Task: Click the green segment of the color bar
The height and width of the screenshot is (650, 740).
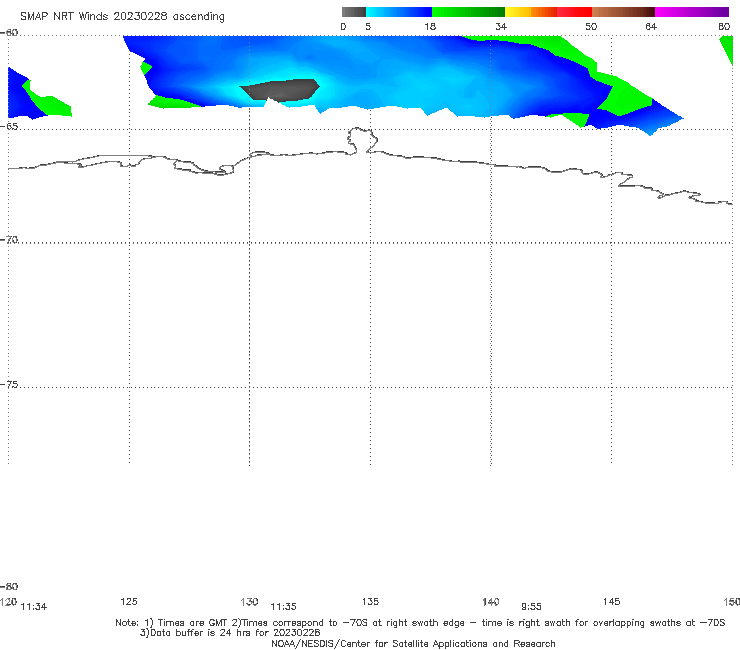Action: point(468,12)
